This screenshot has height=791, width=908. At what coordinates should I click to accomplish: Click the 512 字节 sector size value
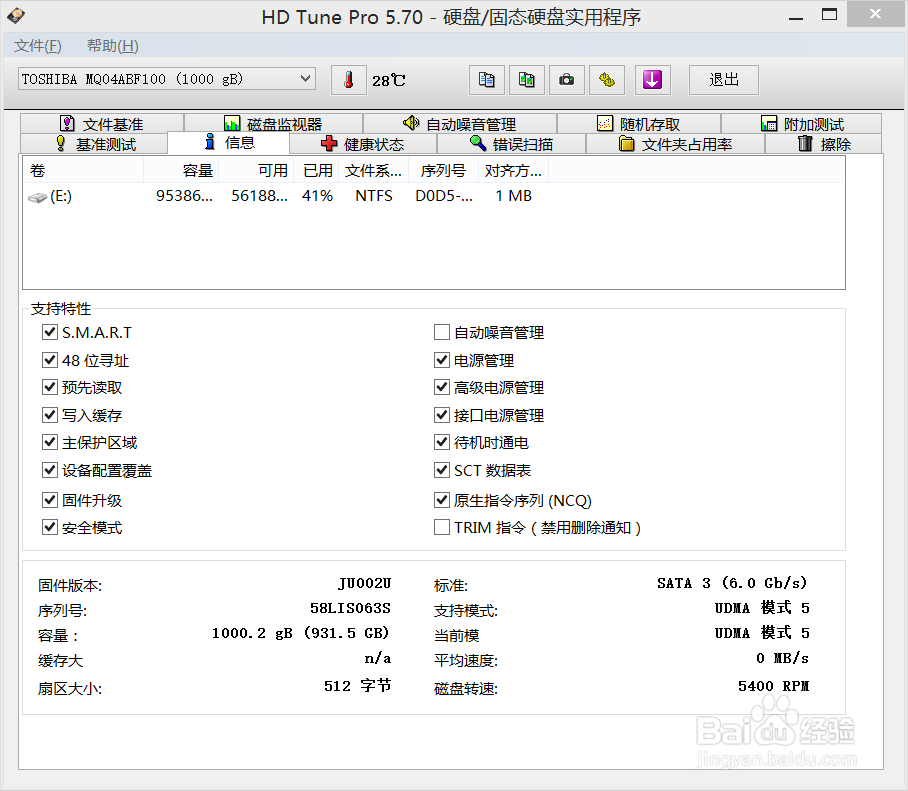click(x=358, y=686)
